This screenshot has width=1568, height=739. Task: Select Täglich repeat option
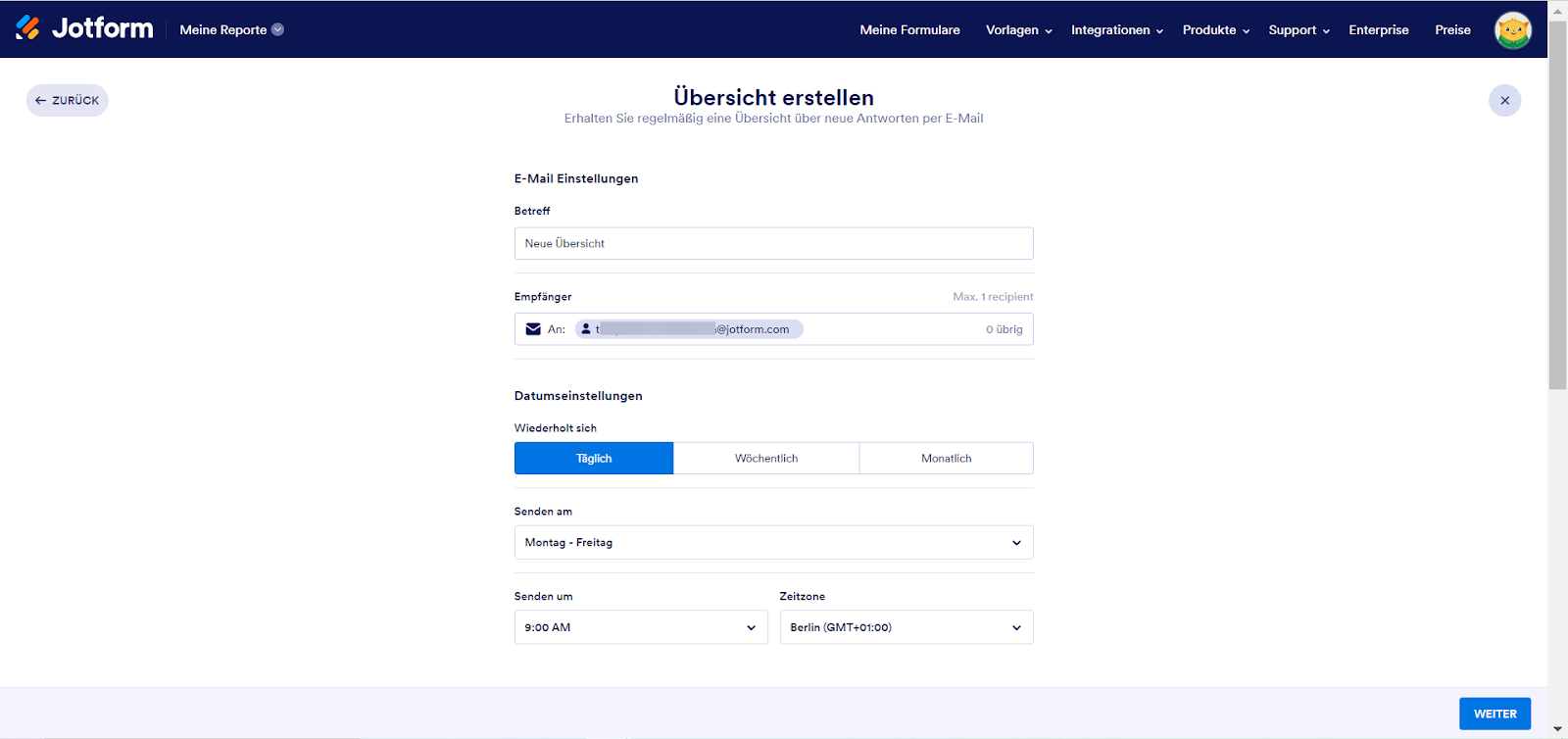click(x=594, y=459)
